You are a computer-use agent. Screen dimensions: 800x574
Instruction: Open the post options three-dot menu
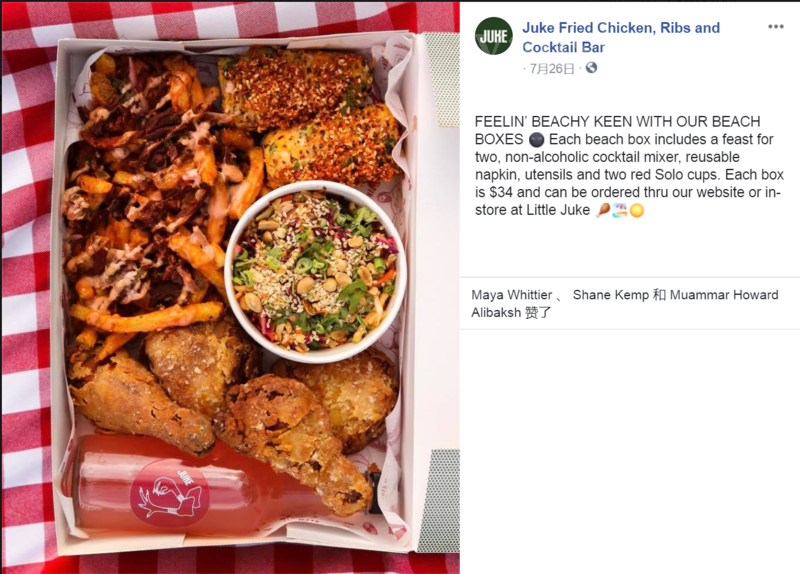coord(775,27)
